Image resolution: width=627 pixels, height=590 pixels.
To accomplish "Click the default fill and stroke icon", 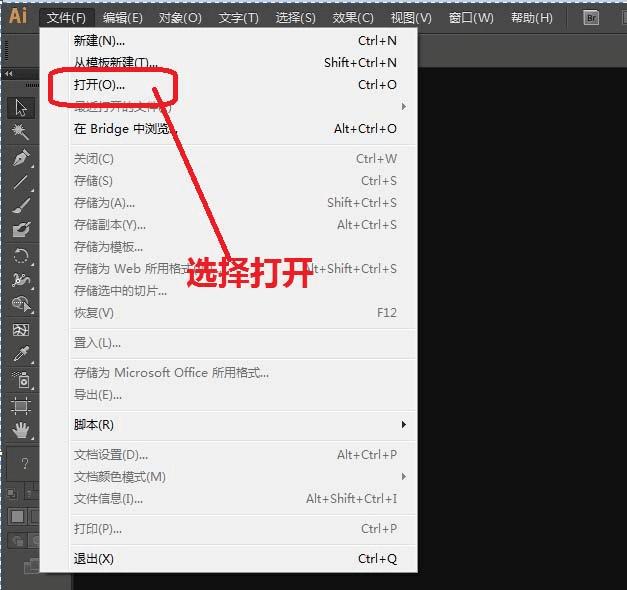I will (12, 494).
